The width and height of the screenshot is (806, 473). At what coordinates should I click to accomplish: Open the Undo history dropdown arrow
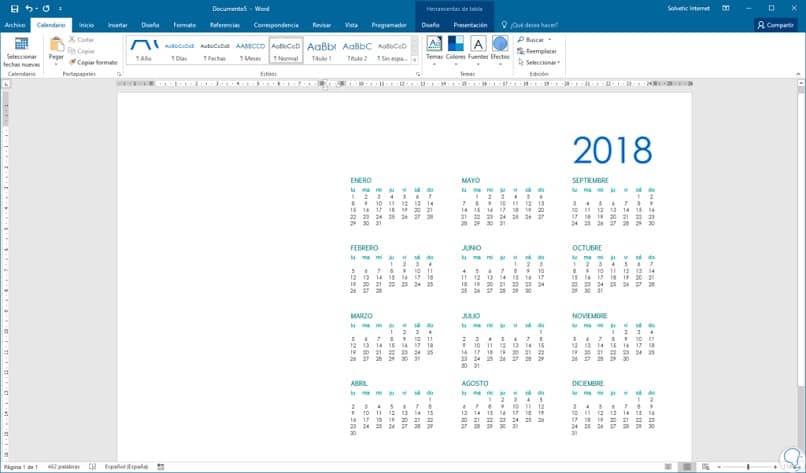(x=36, y=9)
